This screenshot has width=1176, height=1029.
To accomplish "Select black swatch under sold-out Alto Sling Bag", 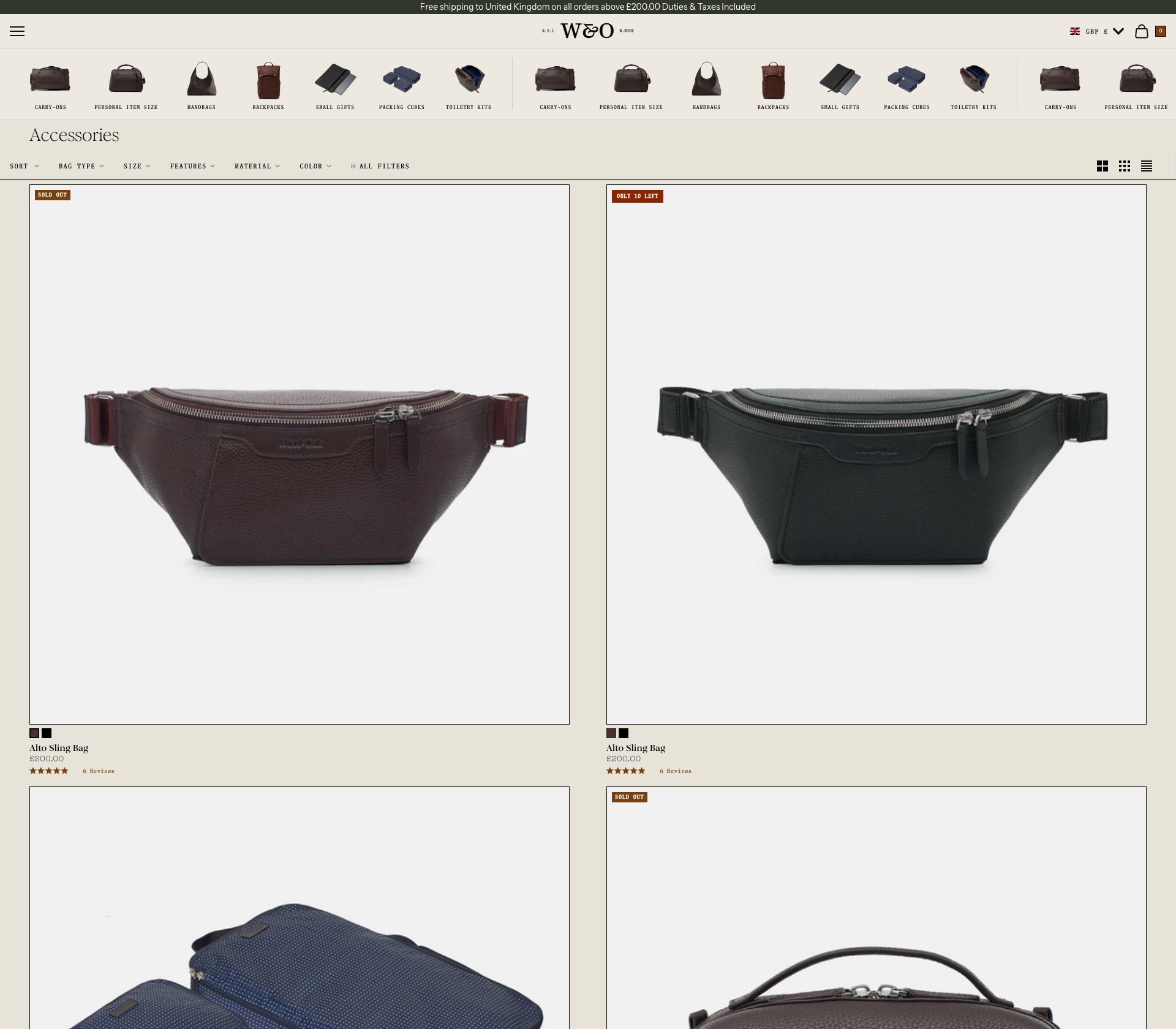I will tap(47, 733).
